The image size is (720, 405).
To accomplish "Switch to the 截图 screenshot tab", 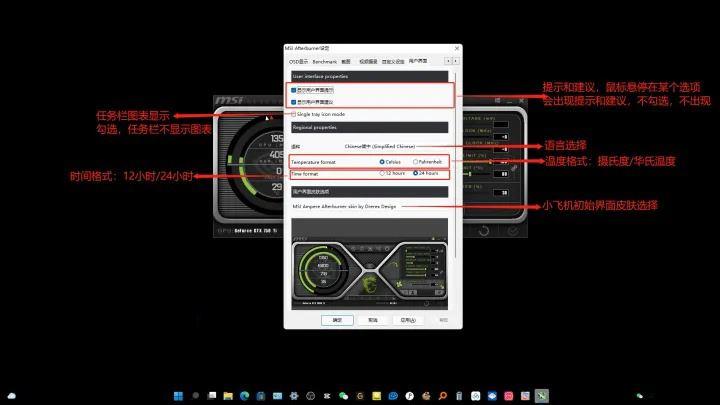I will [x=346, y=61].
